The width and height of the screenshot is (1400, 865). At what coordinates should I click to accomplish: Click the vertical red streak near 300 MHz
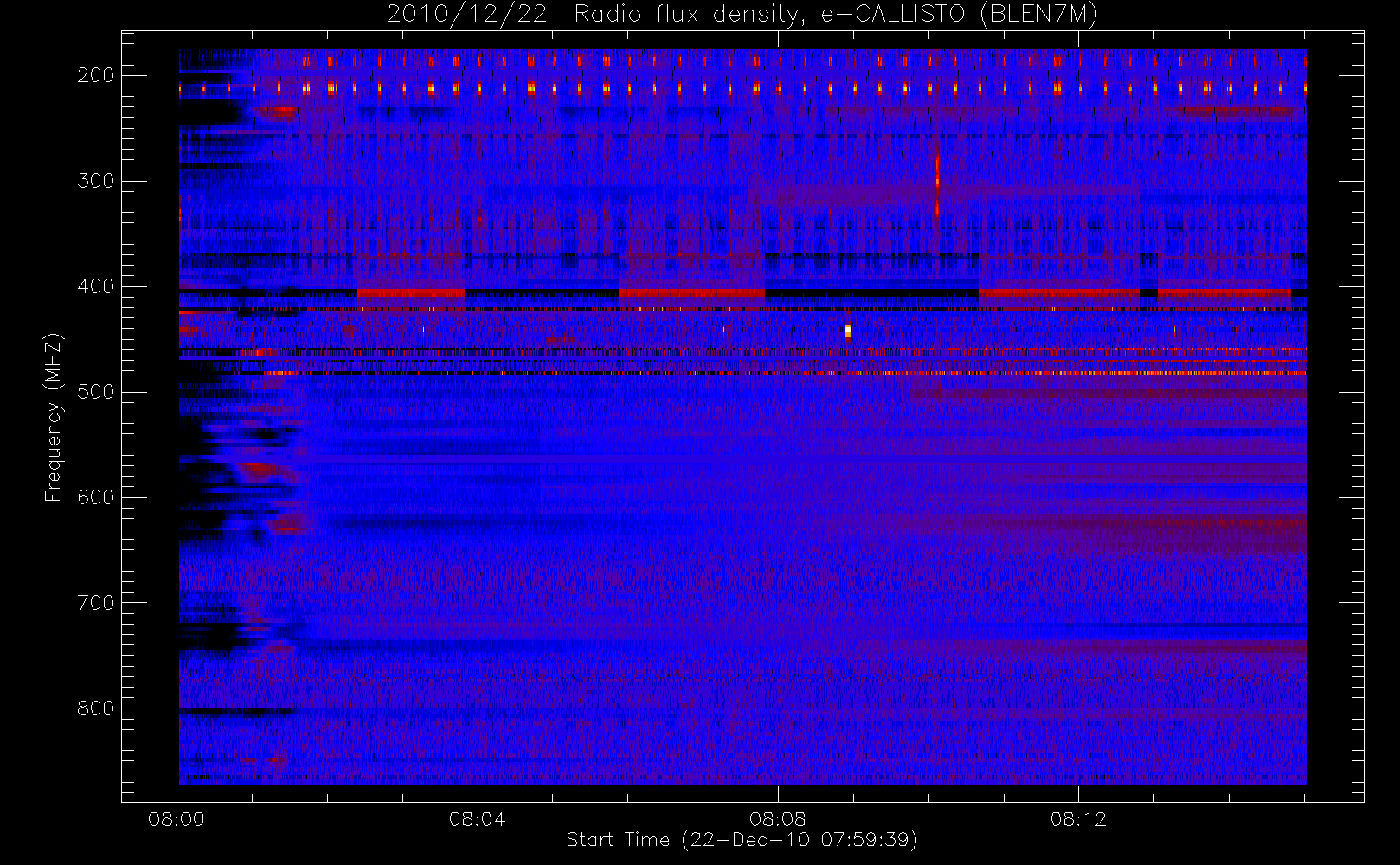937,183
